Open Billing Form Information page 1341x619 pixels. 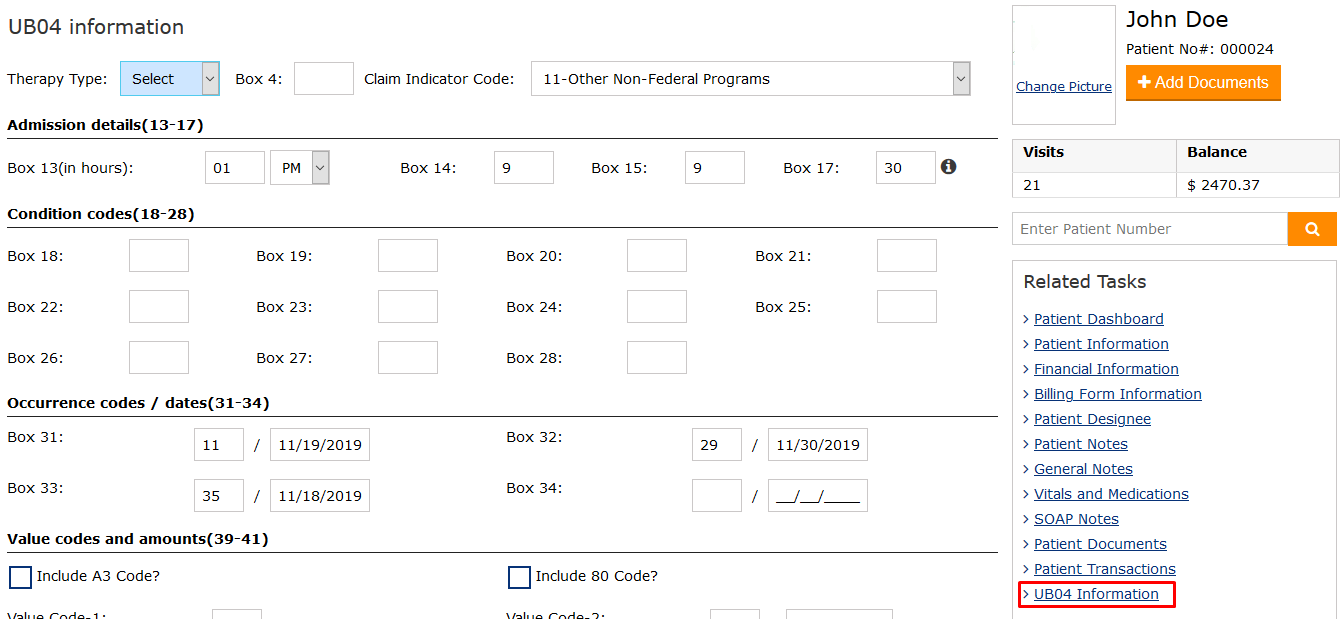point(1117,394)
